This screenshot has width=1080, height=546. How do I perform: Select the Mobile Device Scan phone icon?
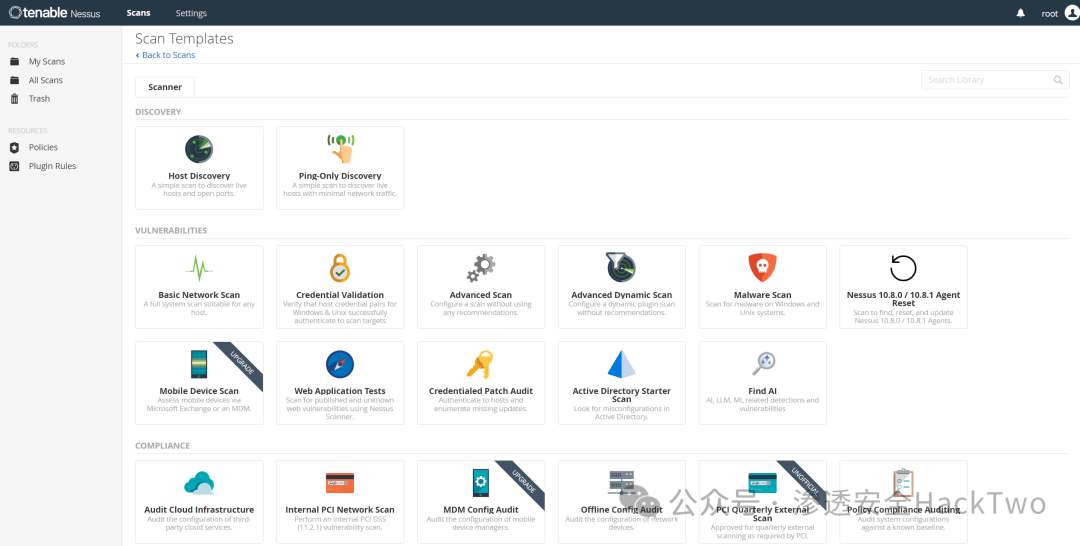pos(199,364)
